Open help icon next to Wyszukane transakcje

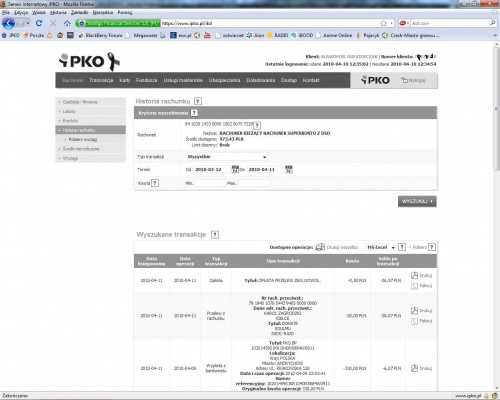pyautogui.click(x=215, y=235)
